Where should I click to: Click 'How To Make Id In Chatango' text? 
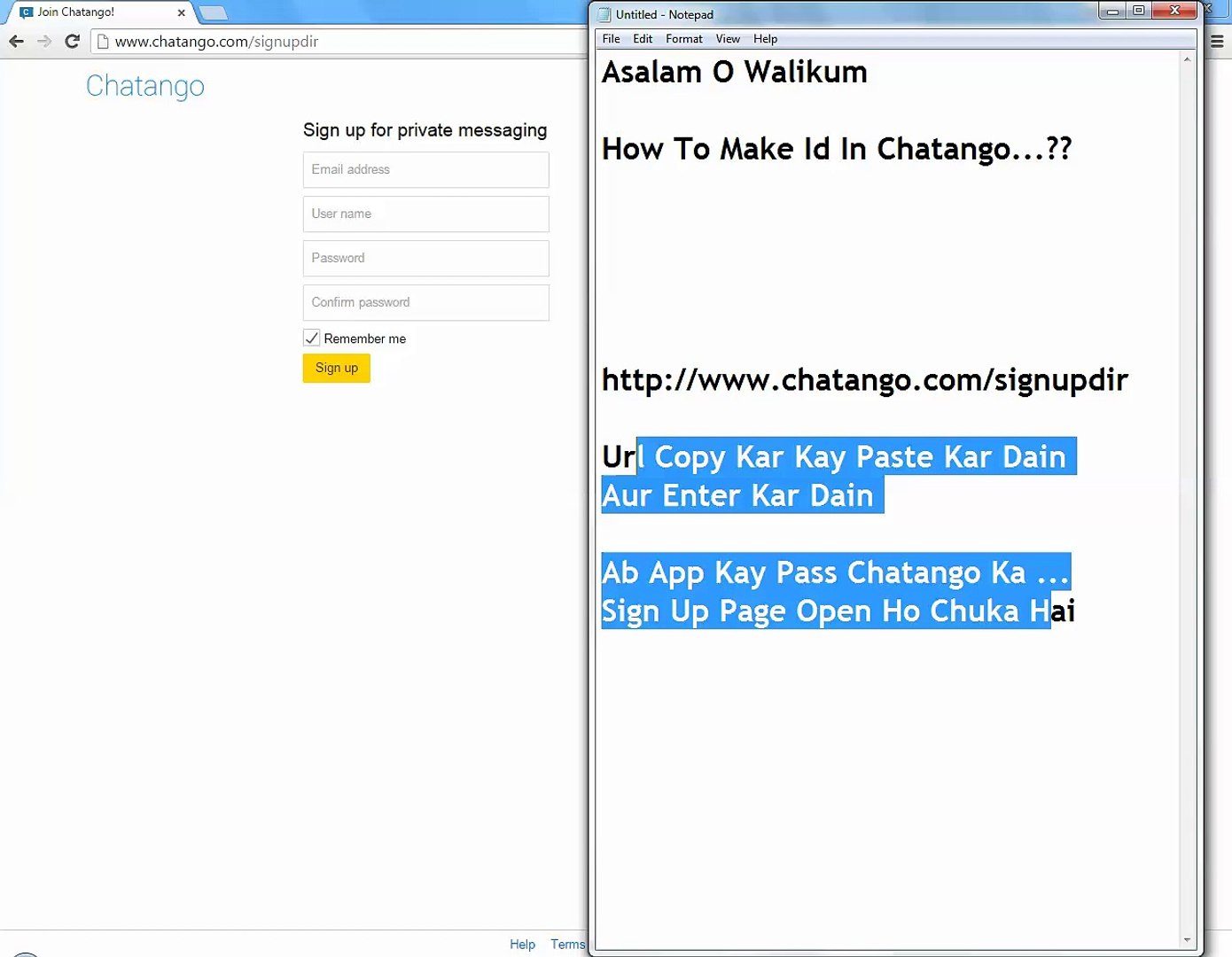[805, 149]
